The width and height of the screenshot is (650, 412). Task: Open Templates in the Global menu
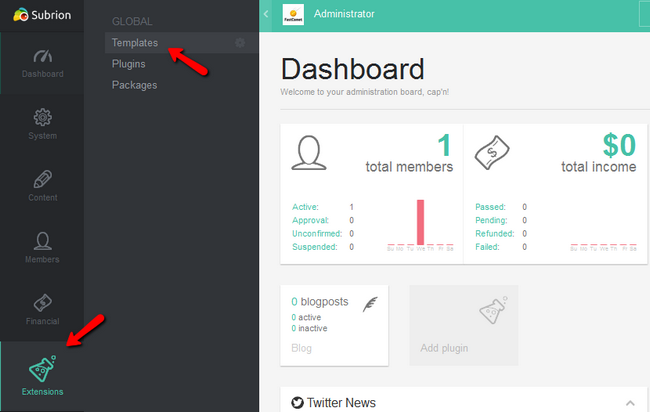pos(135,43)
